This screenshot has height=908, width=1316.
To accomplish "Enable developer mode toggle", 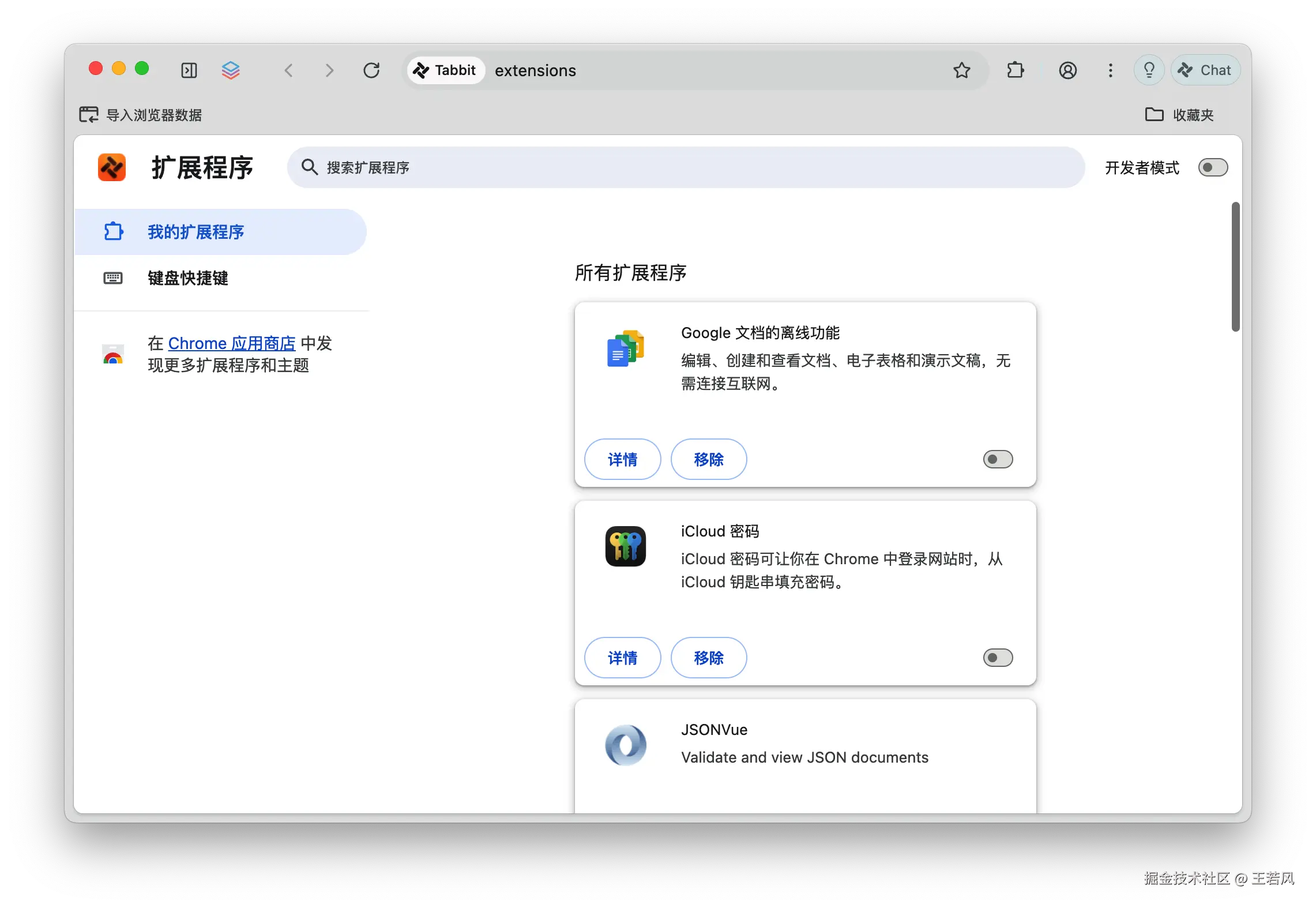I will (1213, 168).
